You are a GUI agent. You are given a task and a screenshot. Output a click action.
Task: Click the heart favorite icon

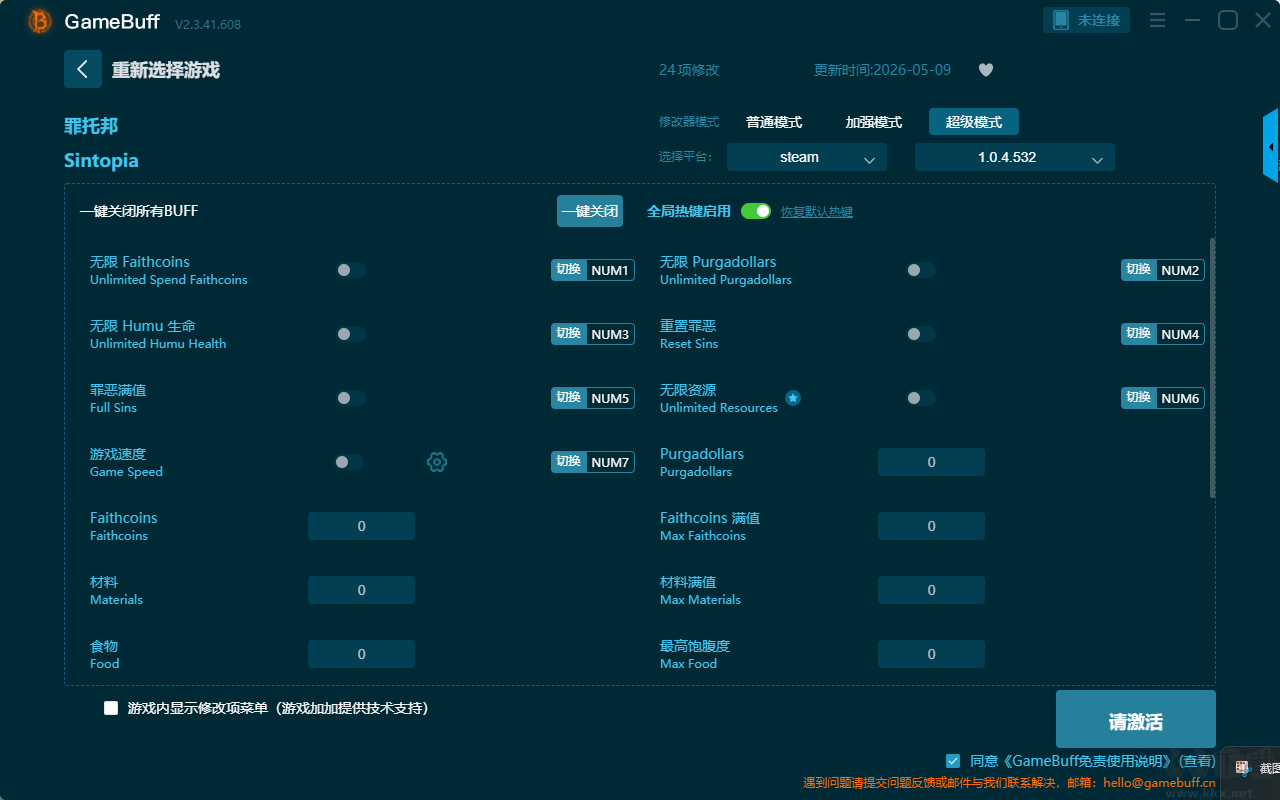(x=986, y=70)
